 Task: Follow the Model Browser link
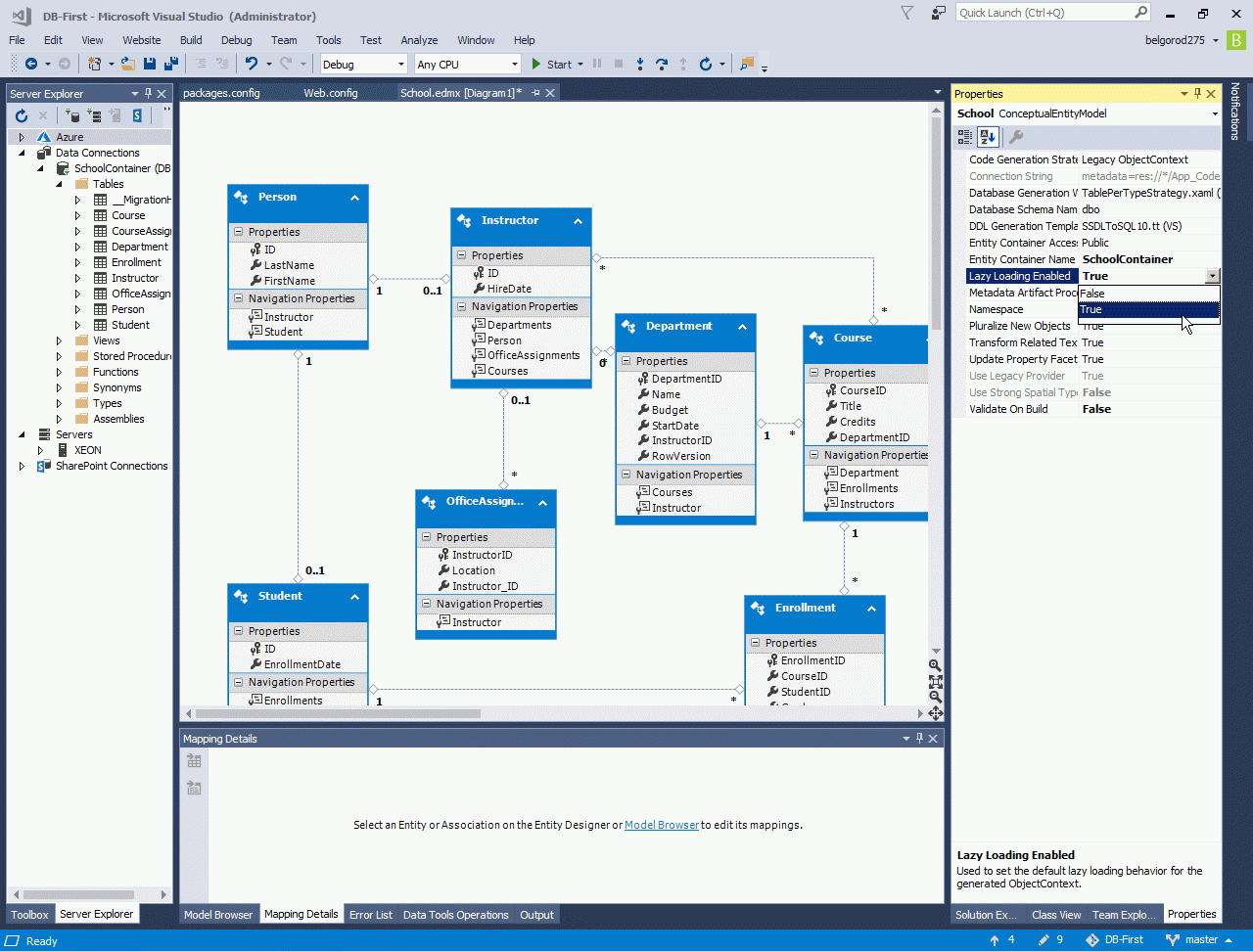click(662, 825)
